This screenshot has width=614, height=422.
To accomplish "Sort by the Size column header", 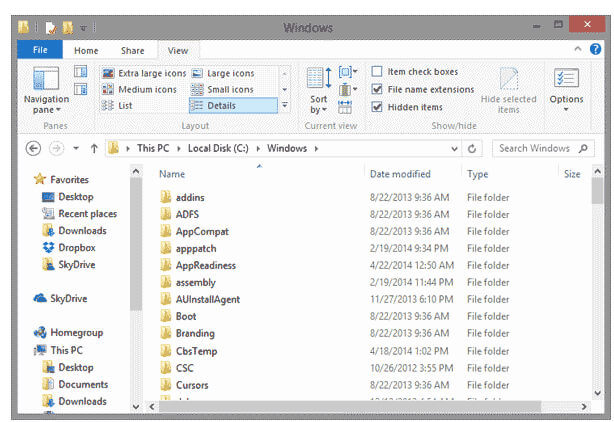I will tap(572, 174).
